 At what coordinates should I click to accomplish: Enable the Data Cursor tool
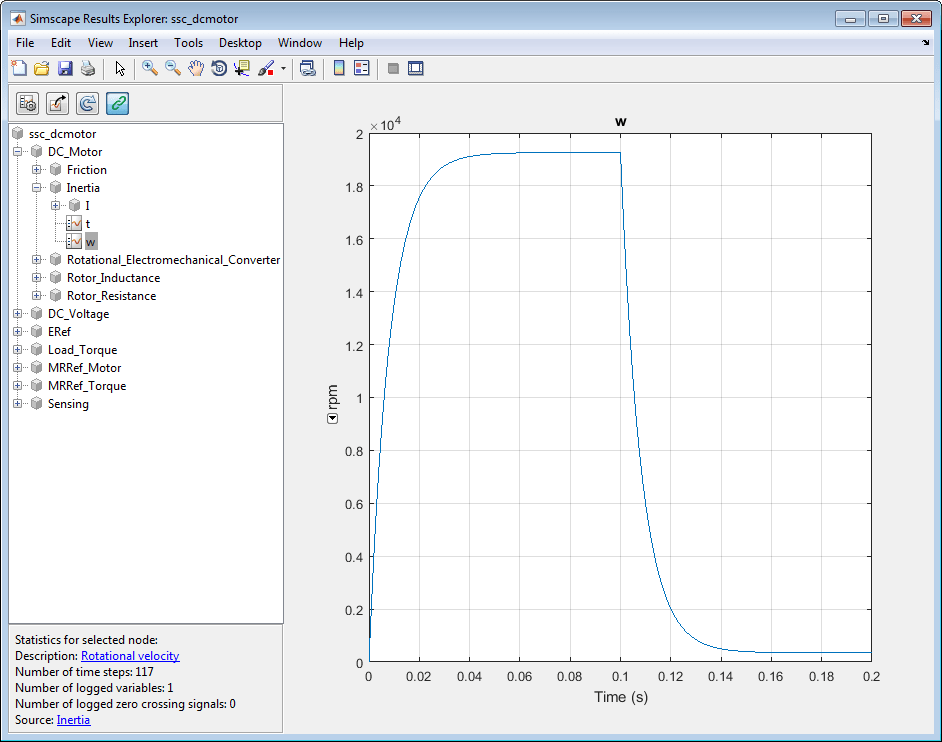tap(242, 69)
